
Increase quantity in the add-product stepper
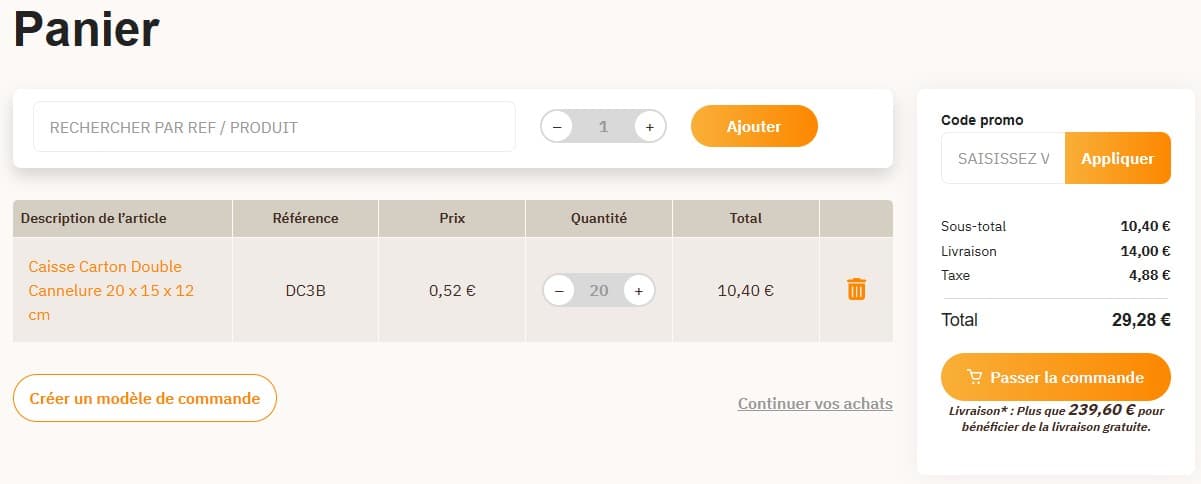[649, 127]
